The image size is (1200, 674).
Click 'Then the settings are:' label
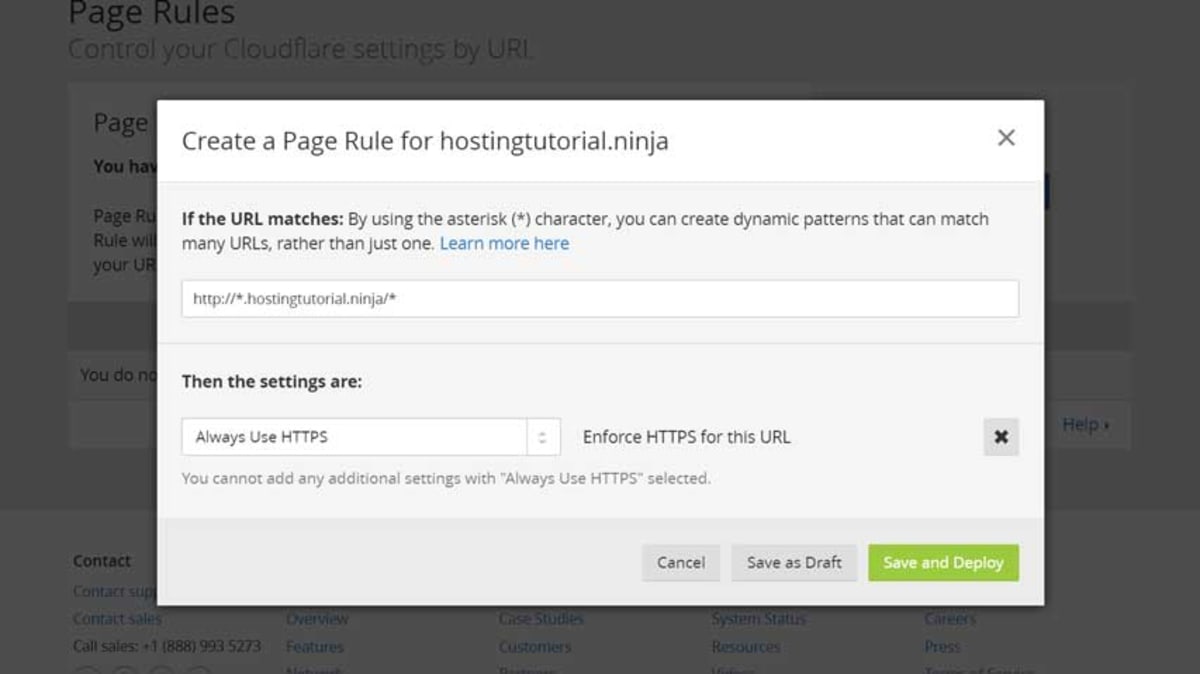tap(272, 382)
